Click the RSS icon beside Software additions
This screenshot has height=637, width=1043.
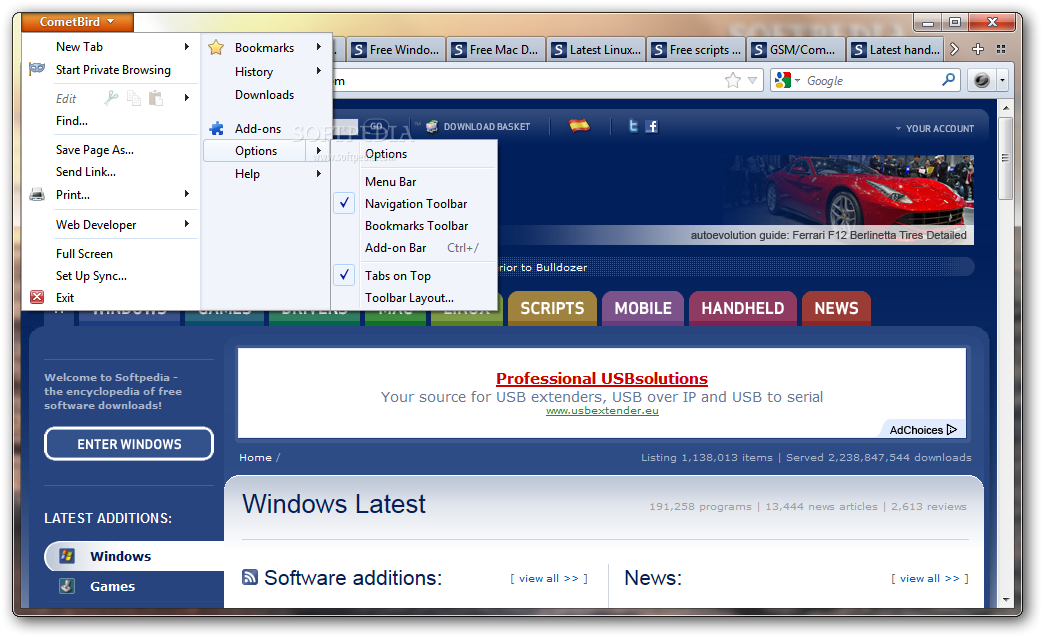[249, 577]
